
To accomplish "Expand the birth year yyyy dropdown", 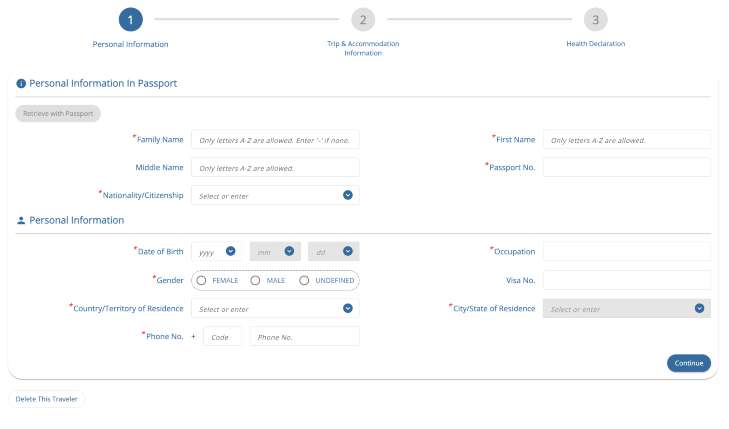I will pyautogui.click(x=231, y=251).
